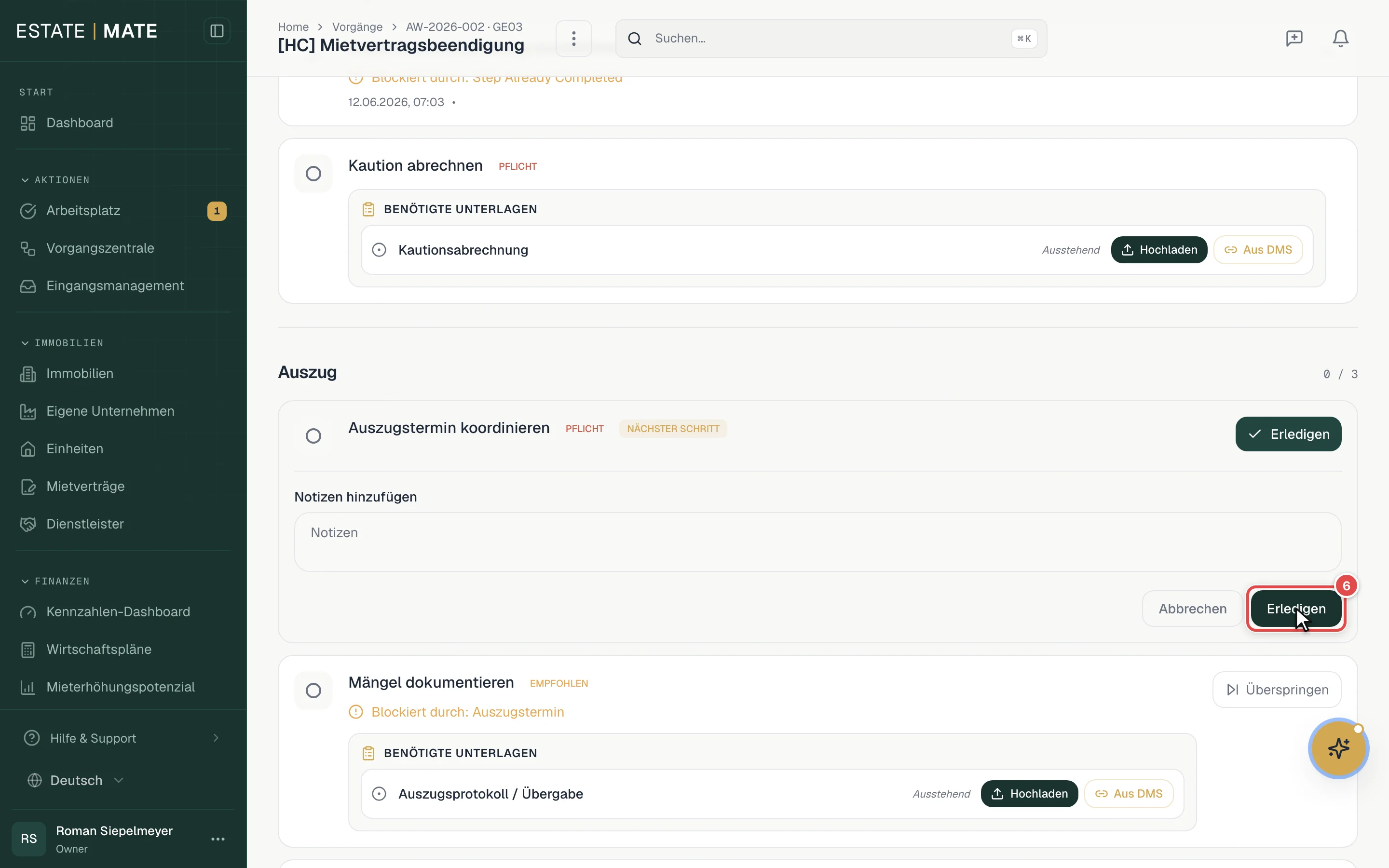Click the Home breadcrumb link
The image size is (1389, 868).
pos(293,27)
